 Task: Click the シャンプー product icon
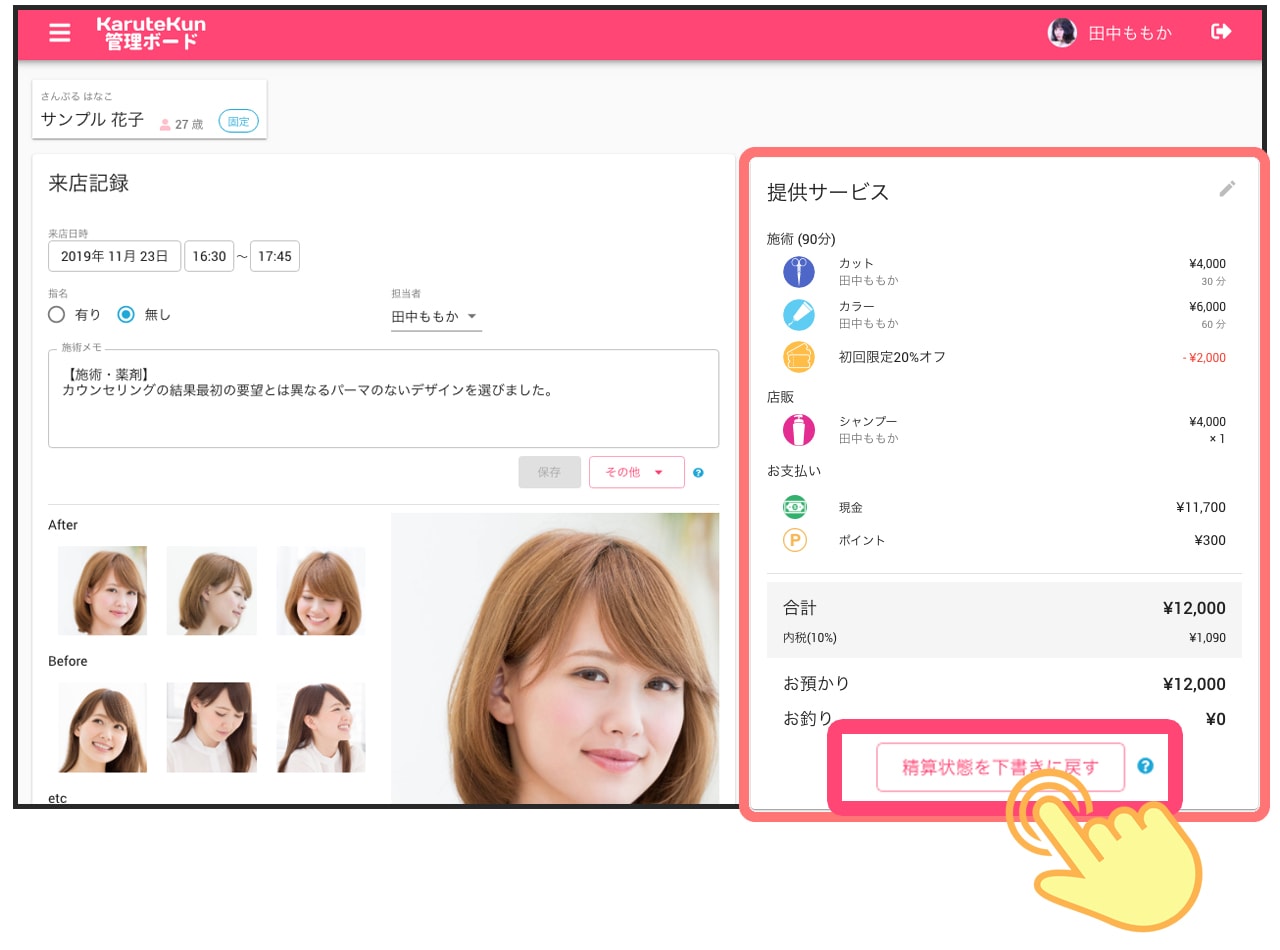(x=798, y=430)
